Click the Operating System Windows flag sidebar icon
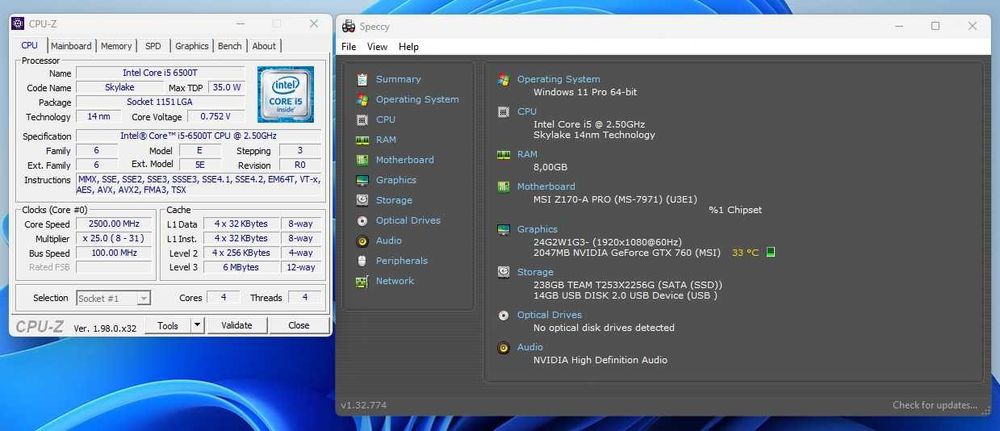 tap(362, 99)
